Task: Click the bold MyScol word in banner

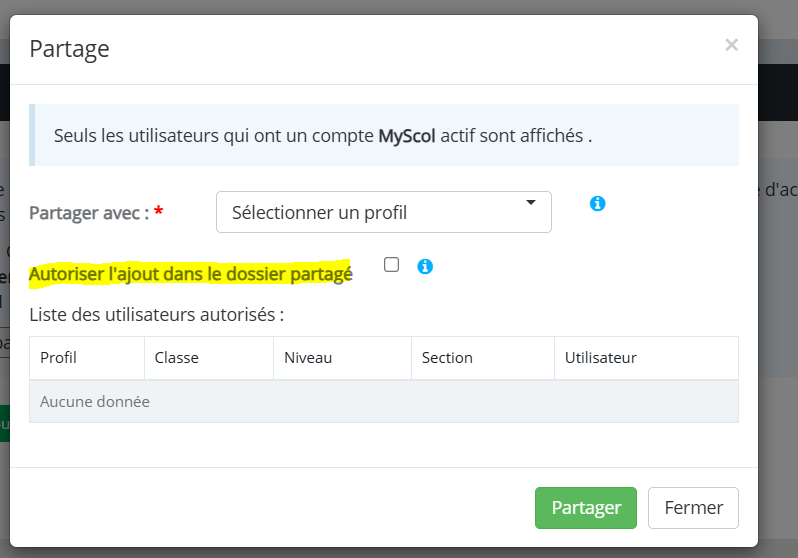Action: coord(407,136)
